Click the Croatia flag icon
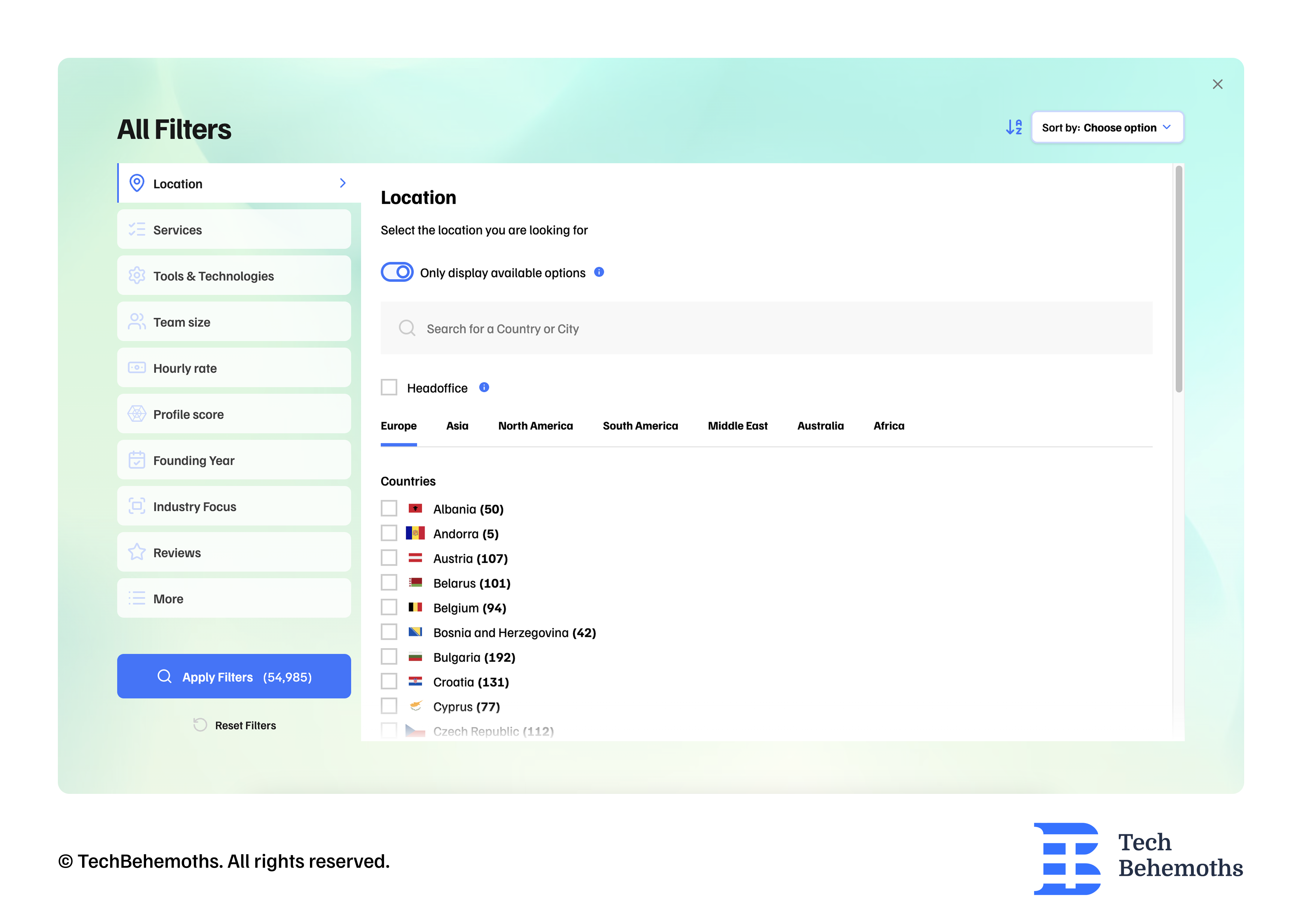 pos(416,681)
